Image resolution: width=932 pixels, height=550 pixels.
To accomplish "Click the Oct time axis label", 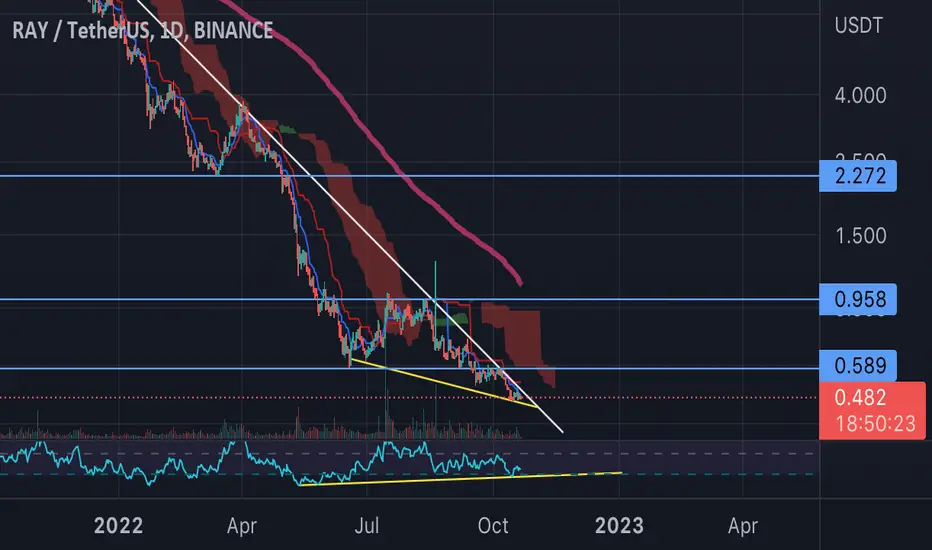I will point(493,526).
